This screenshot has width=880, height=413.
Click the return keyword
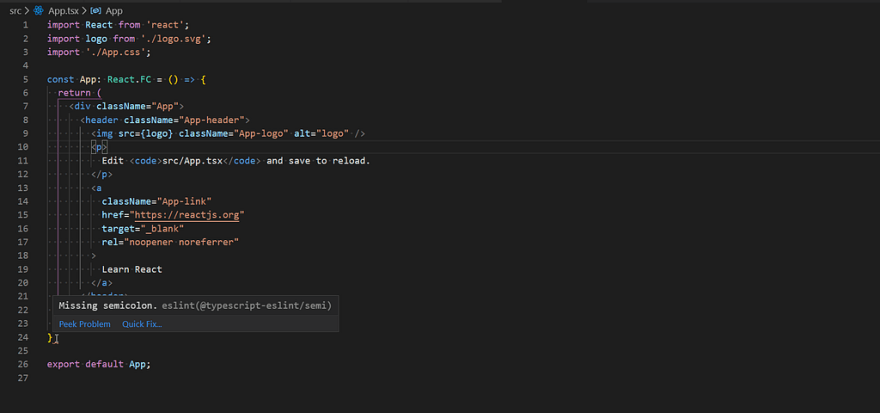click(74, 93)
